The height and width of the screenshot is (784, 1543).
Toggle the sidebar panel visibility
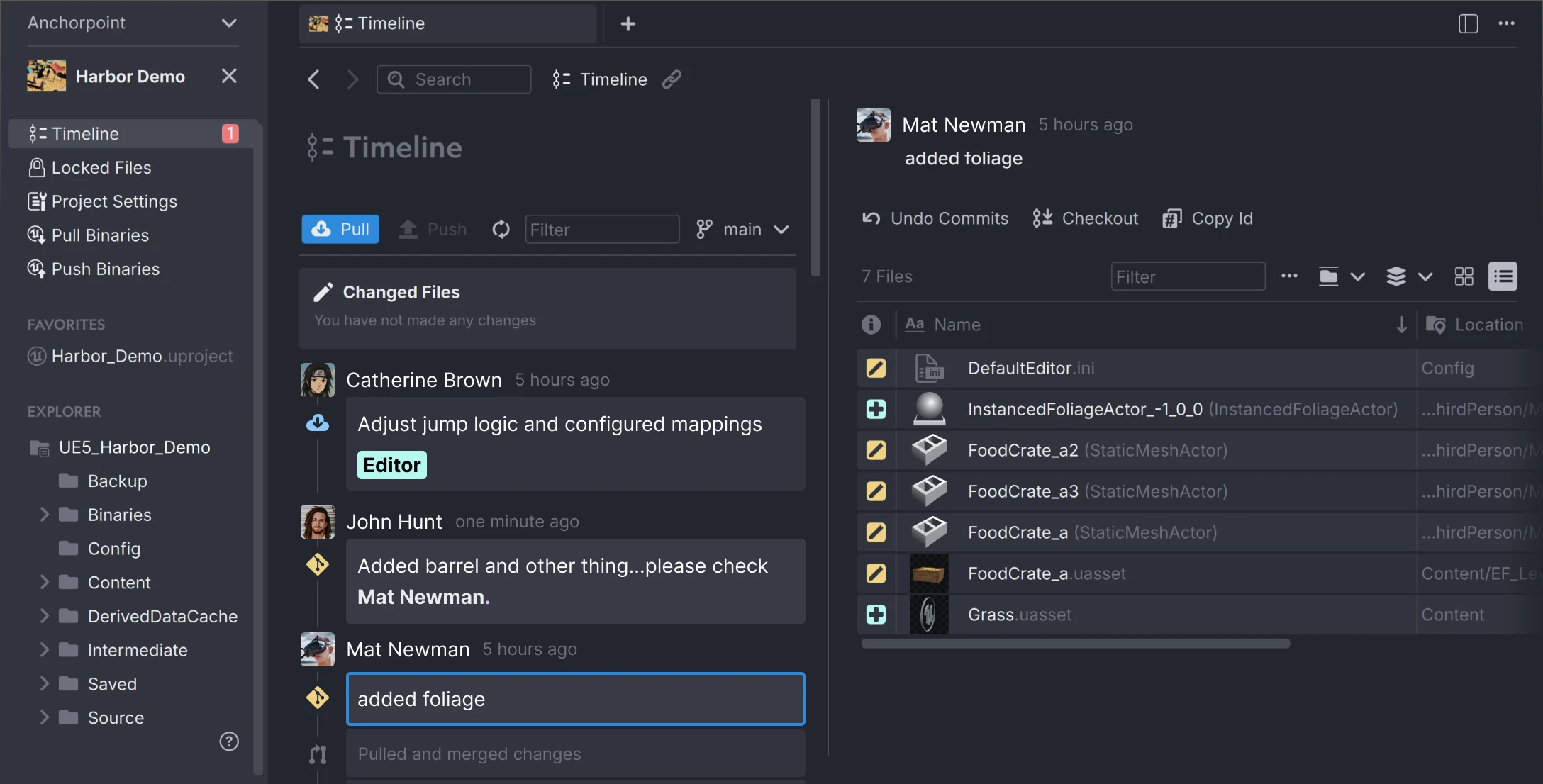[1468, 23]
